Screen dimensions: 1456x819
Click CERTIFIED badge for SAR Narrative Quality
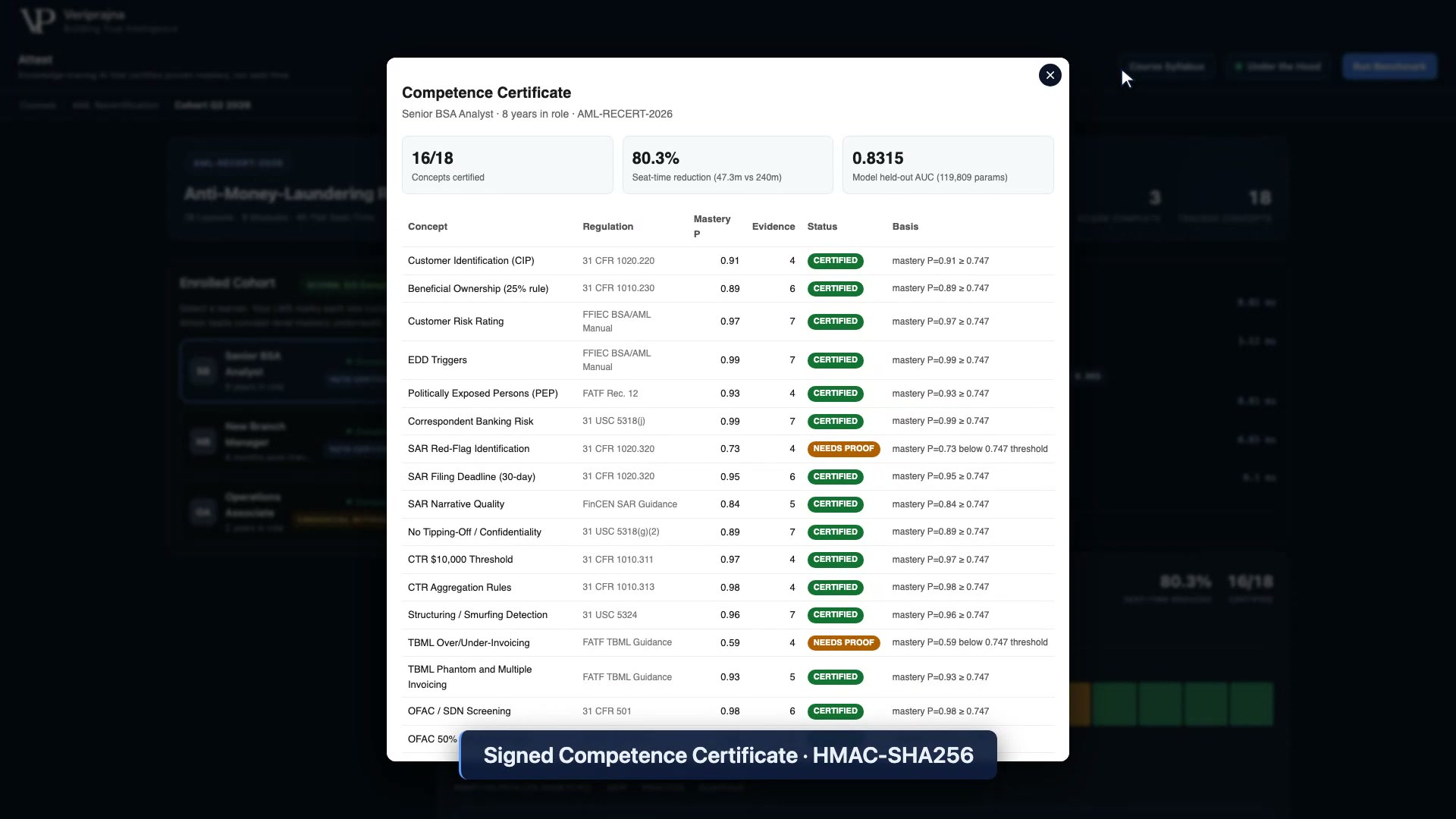point(835,504)
